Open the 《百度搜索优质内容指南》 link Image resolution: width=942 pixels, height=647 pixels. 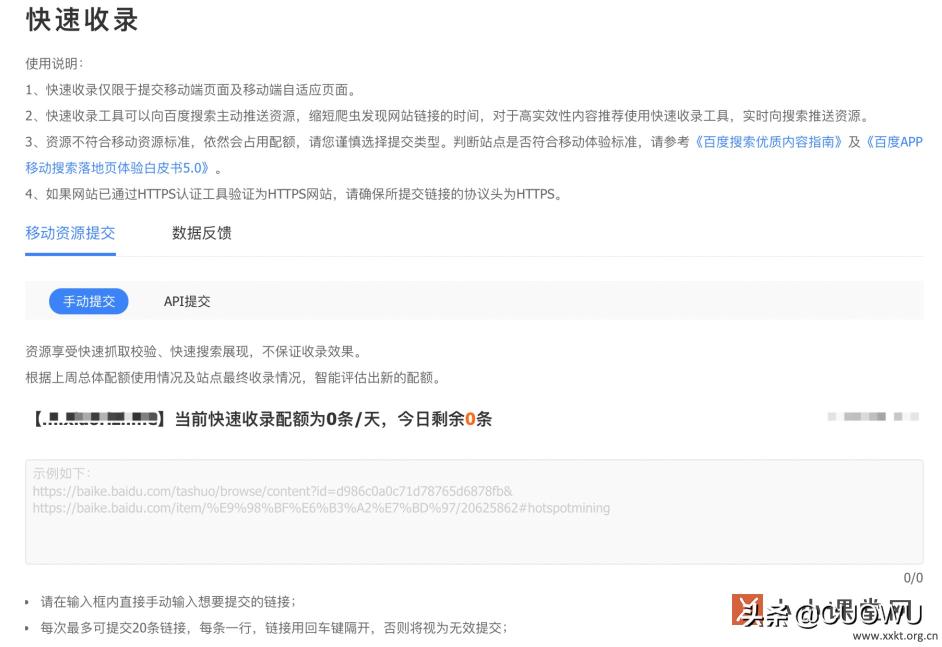pyautogui.click(x=768, y=142)
